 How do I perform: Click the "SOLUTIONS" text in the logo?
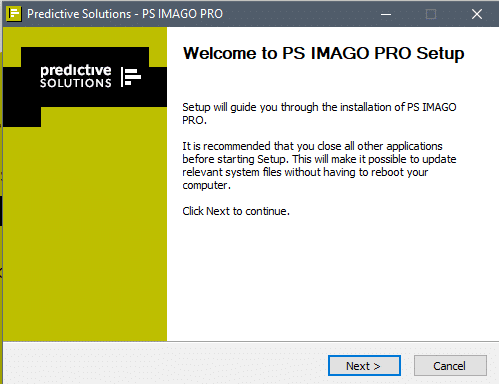[76, 83]
